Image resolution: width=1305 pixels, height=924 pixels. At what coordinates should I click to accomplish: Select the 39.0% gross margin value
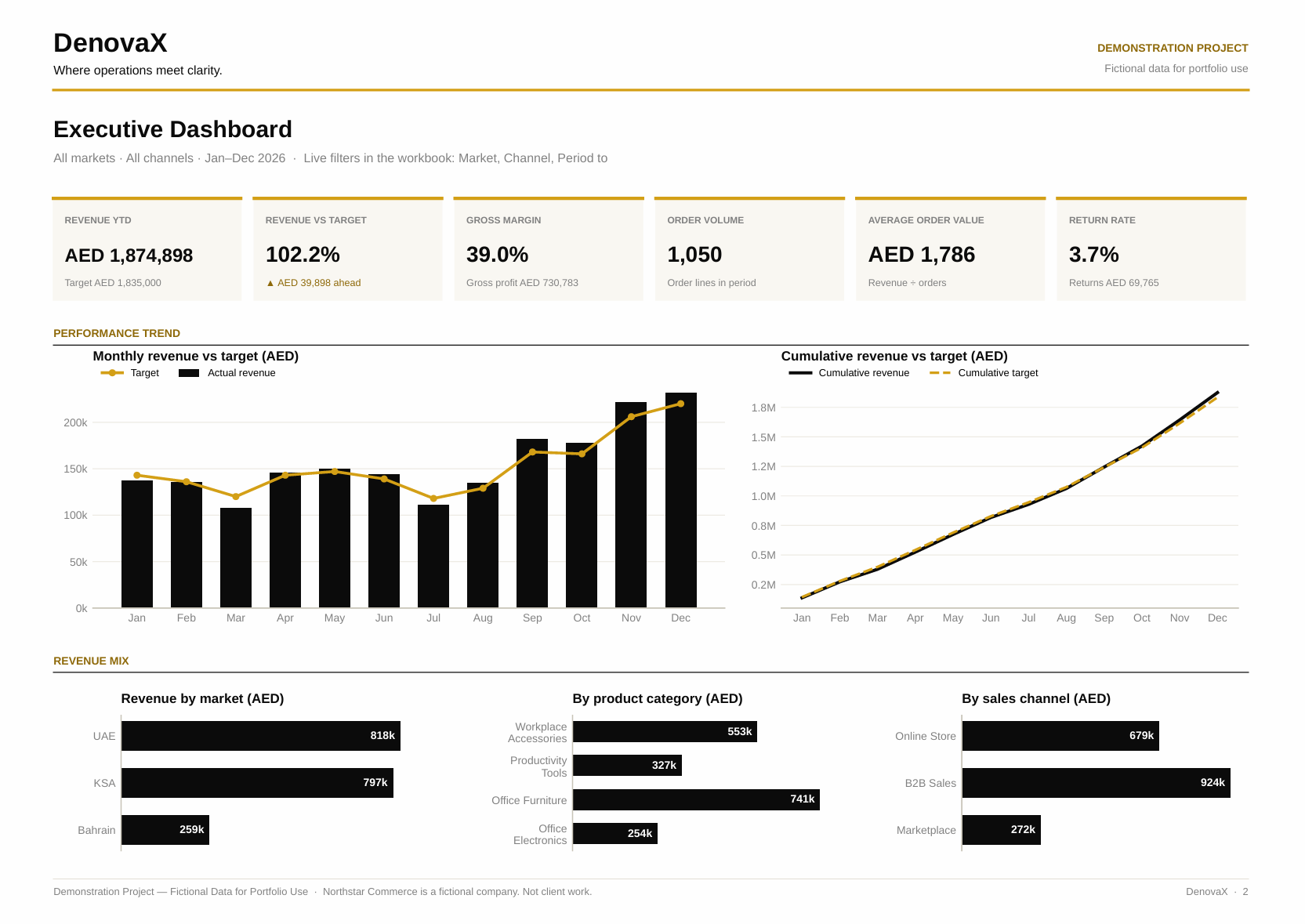(x=497, y=255)
